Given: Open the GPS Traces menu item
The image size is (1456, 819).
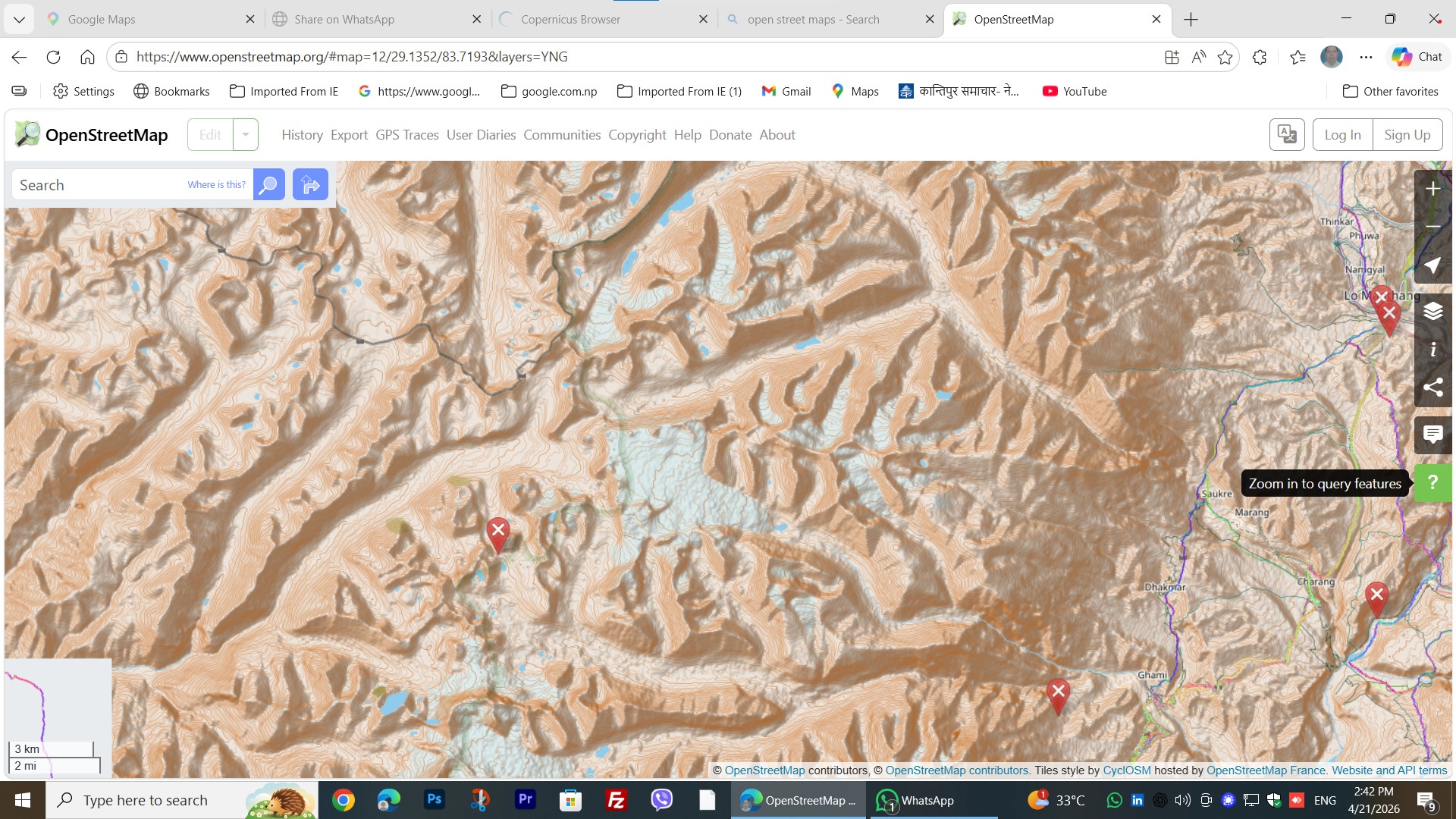Looking at the screenshot, I should [x=407, y=135].
